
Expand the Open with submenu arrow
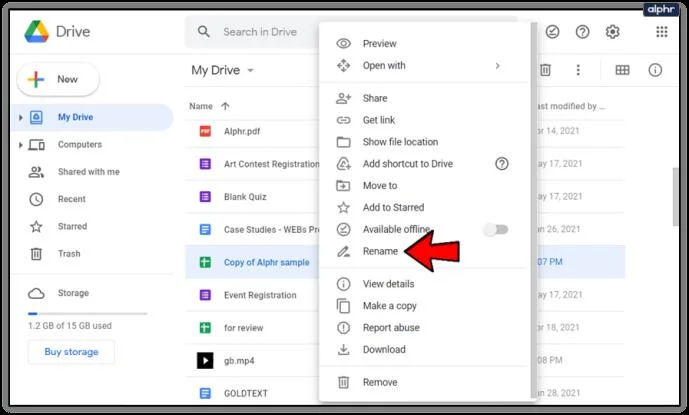pyautogui.click(x=497, y=66)
